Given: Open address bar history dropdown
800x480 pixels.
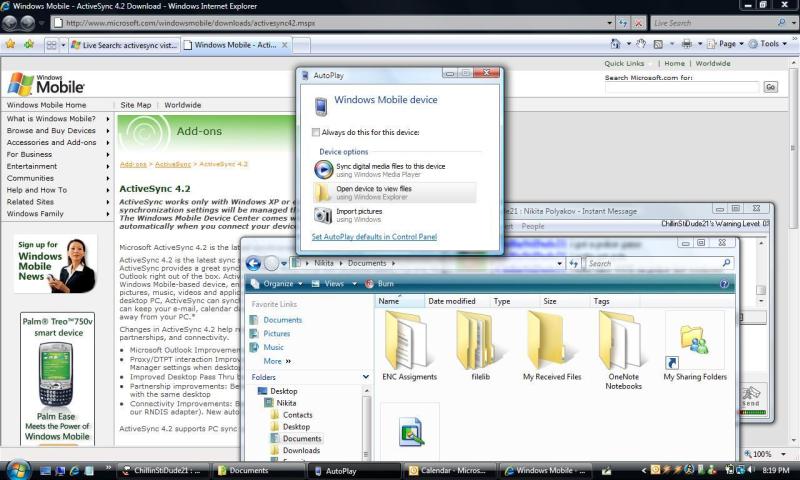Looking at the screenshot, I should tap(609, 23).
